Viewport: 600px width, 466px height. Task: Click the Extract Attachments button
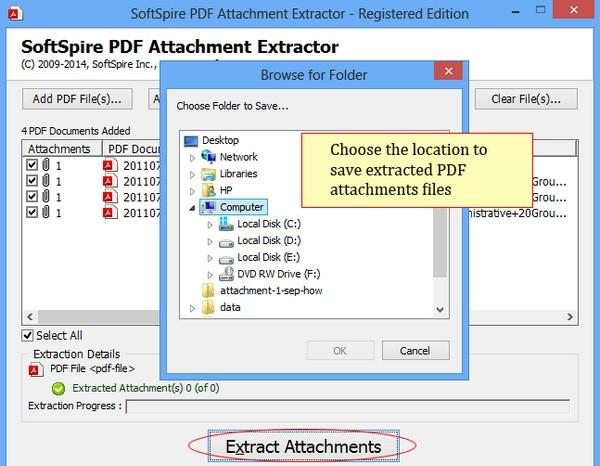(x=303, y=446)
